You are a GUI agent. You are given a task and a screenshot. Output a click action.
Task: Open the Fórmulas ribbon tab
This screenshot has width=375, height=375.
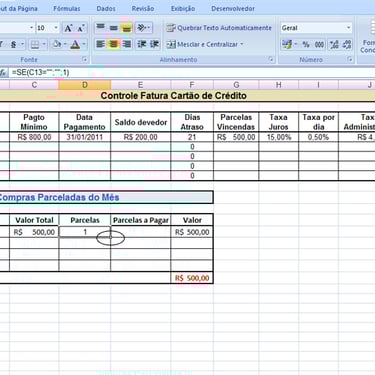point(67,9)
